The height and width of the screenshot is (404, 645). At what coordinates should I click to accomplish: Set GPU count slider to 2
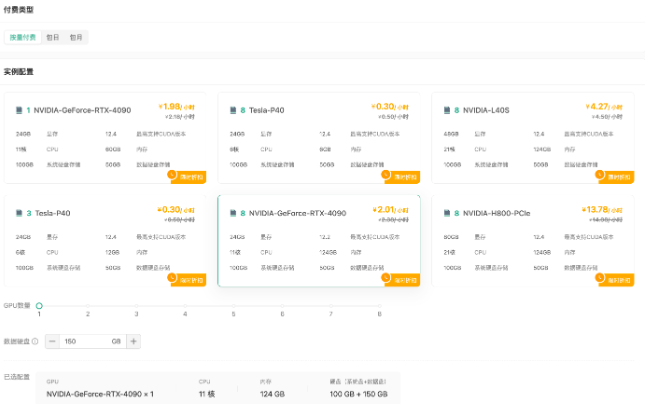(88, 306)
